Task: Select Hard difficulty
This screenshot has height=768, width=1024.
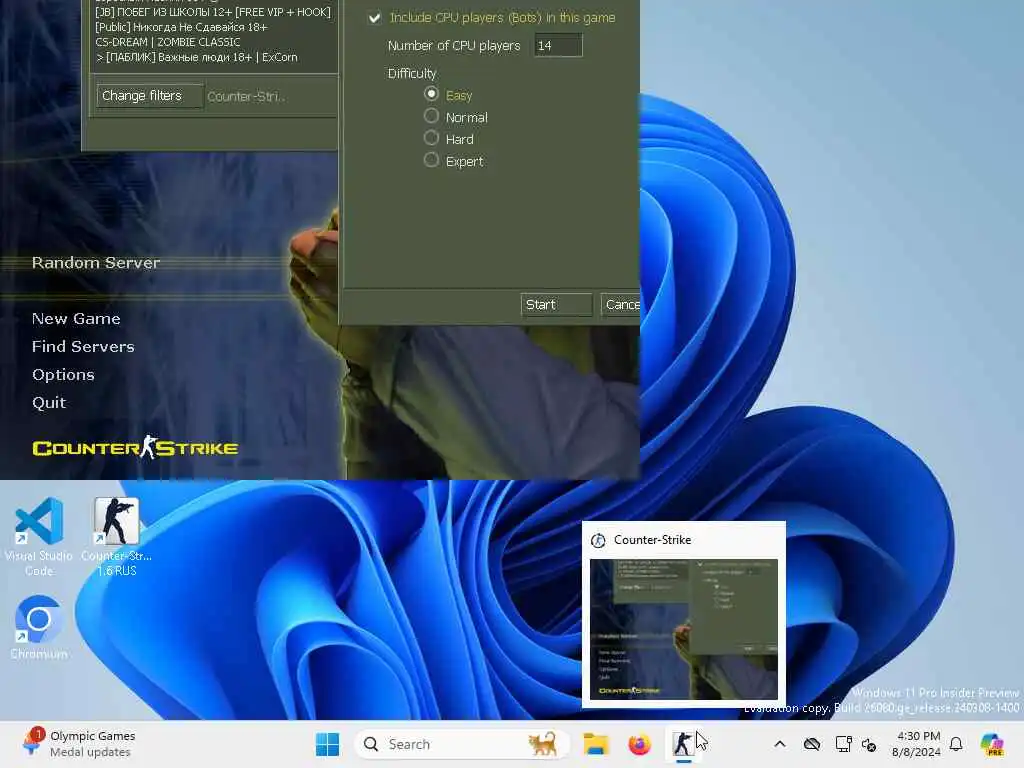Action: (431, 138)
